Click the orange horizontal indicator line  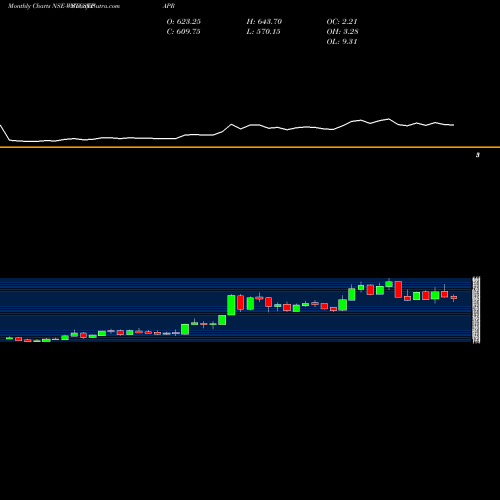(x=250, y=147)
